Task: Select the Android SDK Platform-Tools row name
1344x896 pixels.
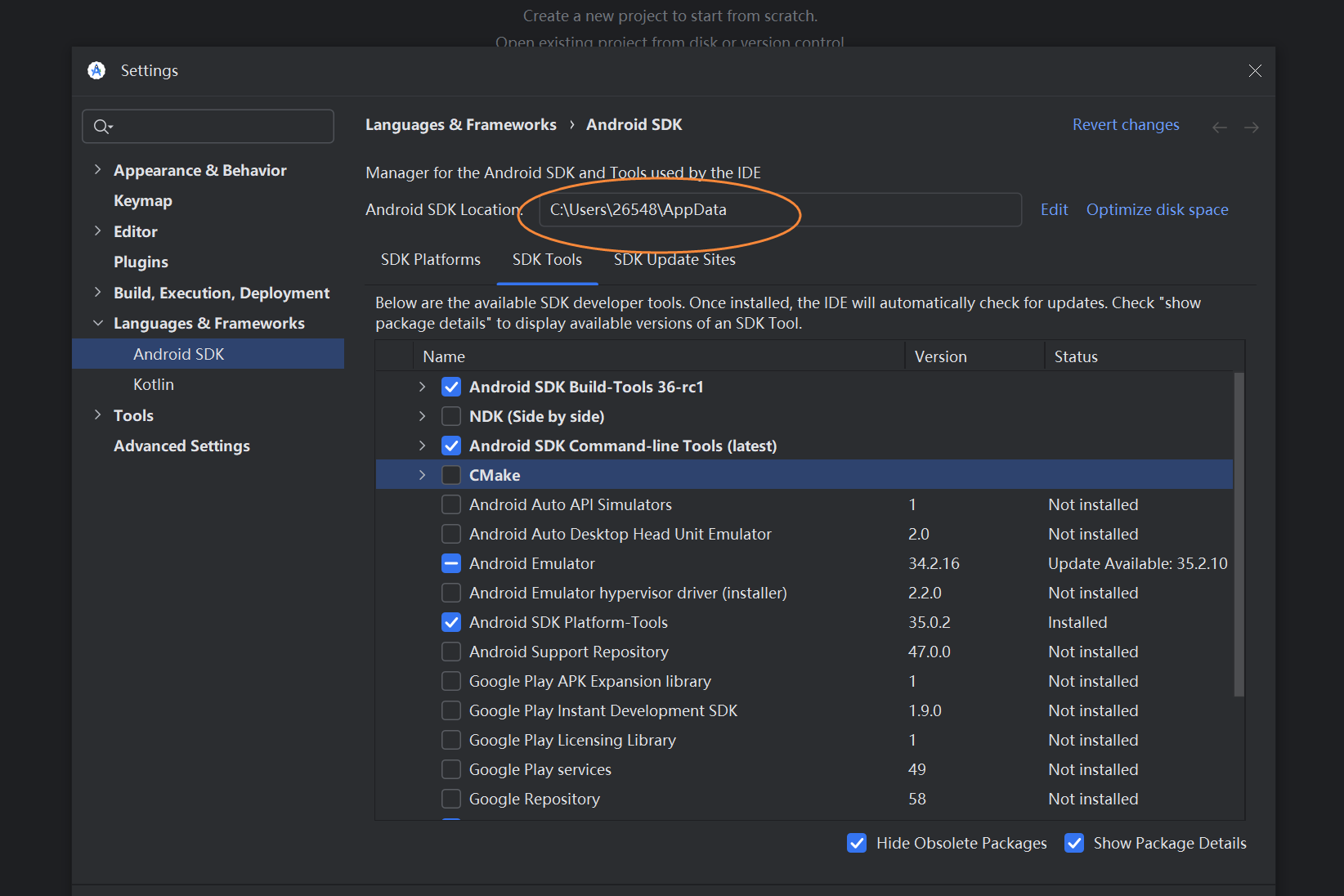Action: pyautogui.click(x=568, y=622)
